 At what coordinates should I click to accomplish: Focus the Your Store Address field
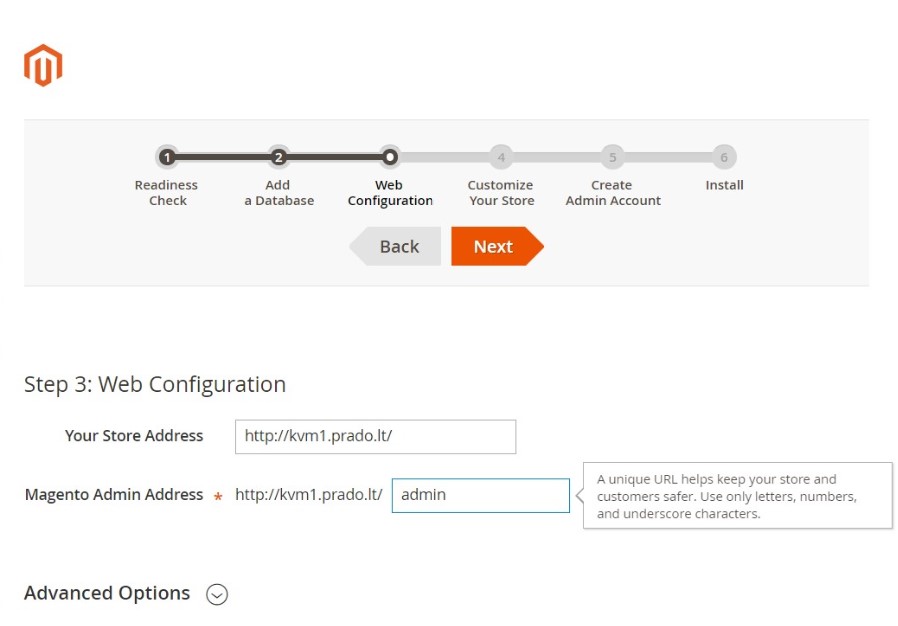376,436
